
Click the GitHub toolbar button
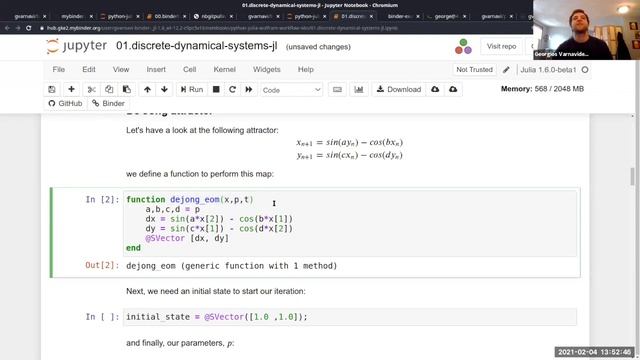click(x=65, y=103)
